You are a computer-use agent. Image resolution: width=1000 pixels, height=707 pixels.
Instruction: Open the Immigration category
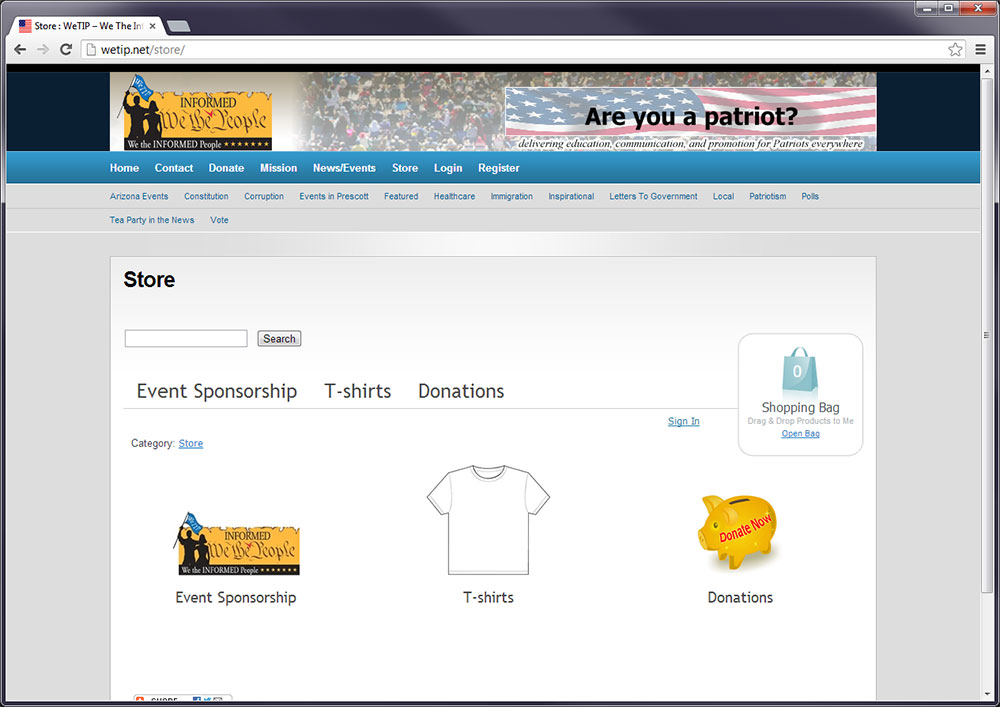(511, 196)
